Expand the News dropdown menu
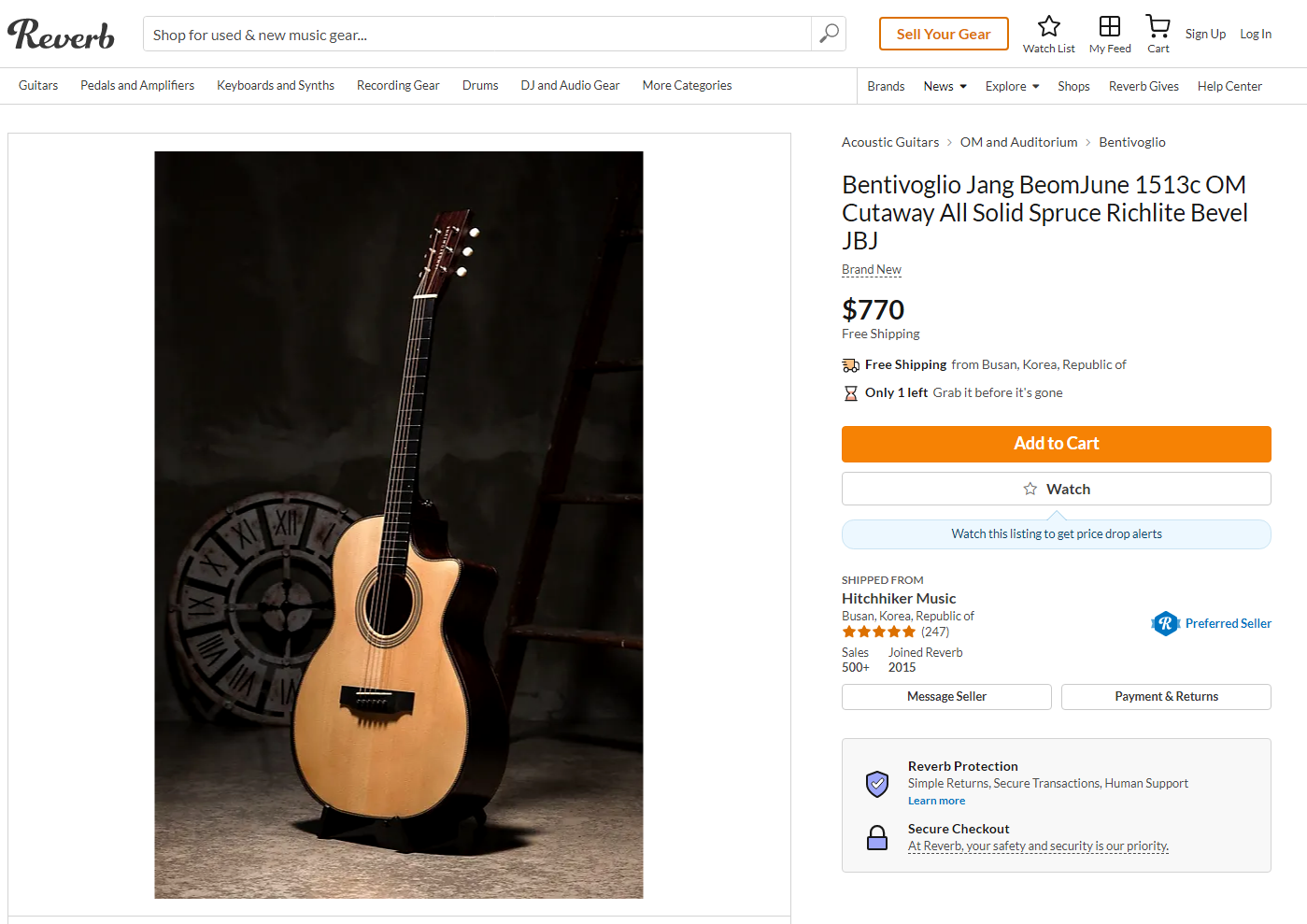Image resolution: width=1307 pixels, height=924 pixels. [945, 86]
